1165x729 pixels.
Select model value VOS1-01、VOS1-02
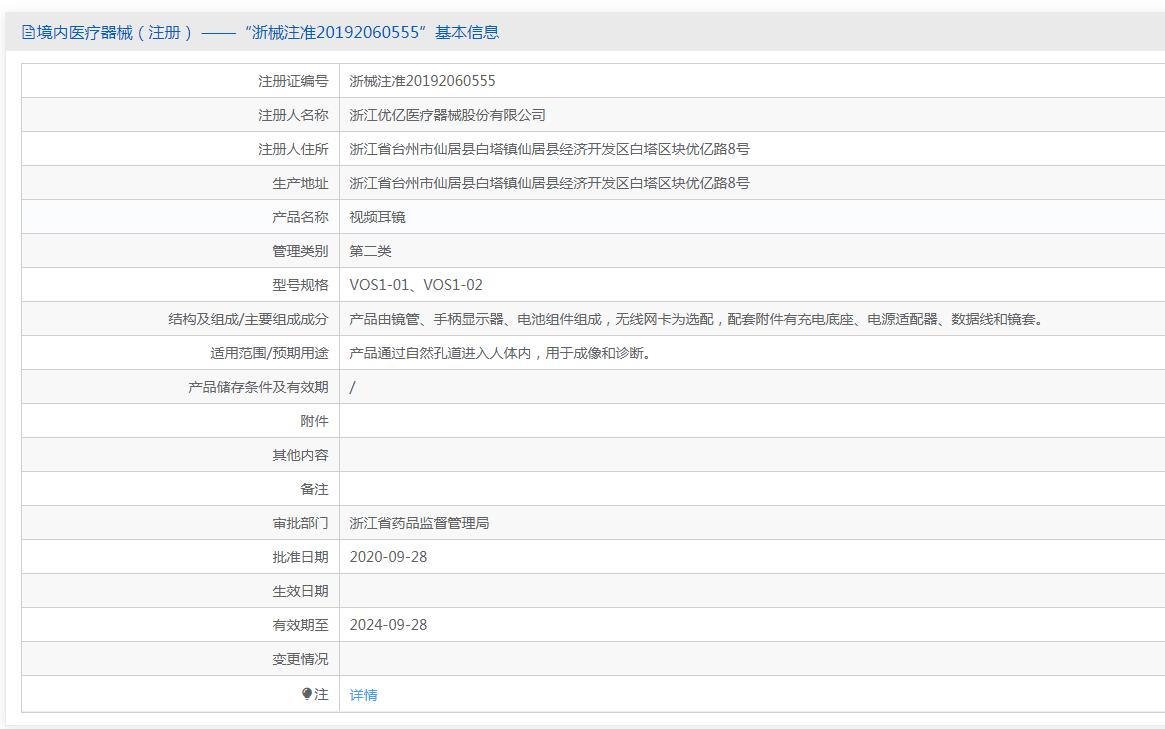416,285
